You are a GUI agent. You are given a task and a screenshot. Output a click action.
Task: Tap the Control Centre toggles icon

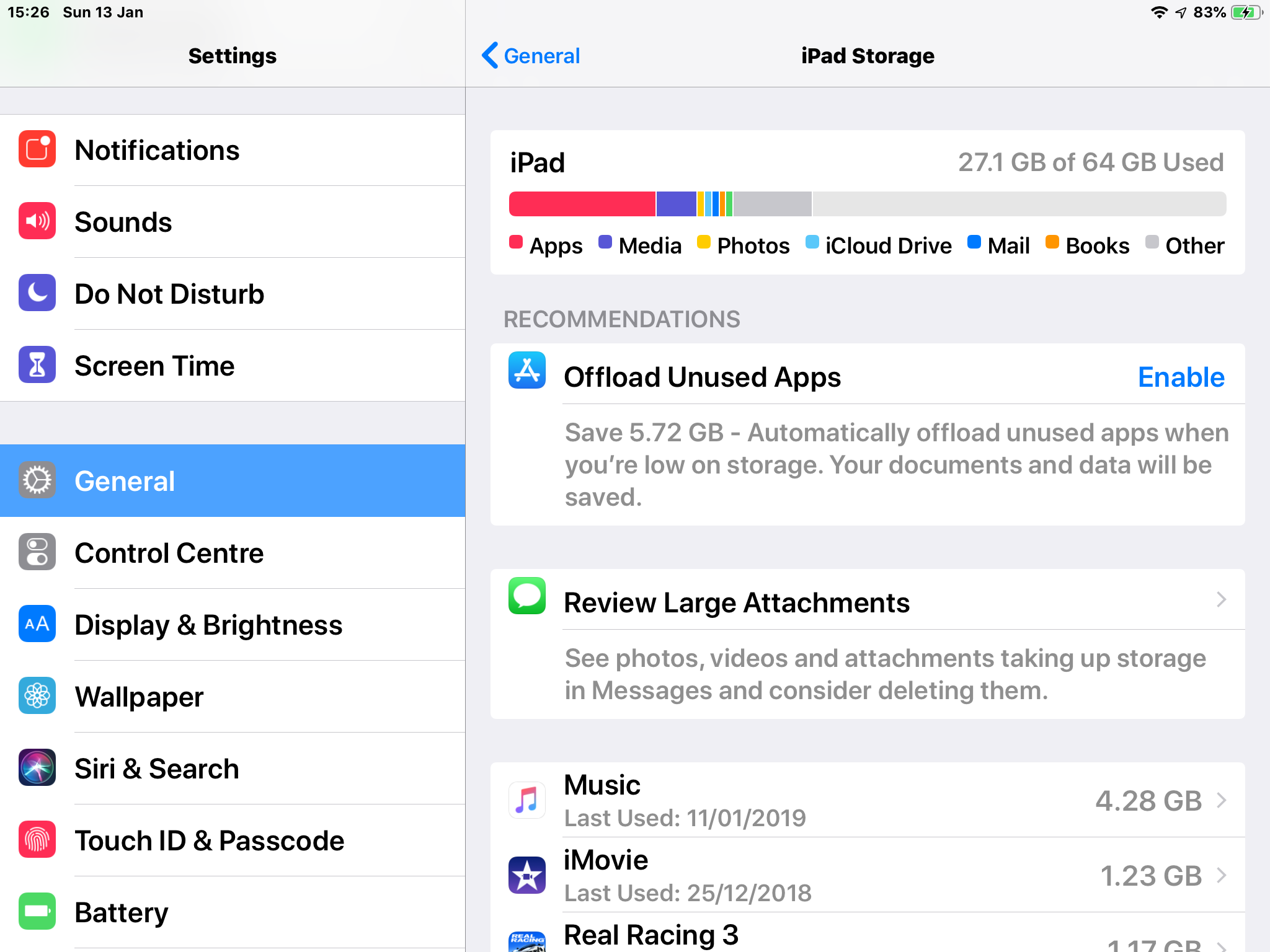(x=37, y=552)
